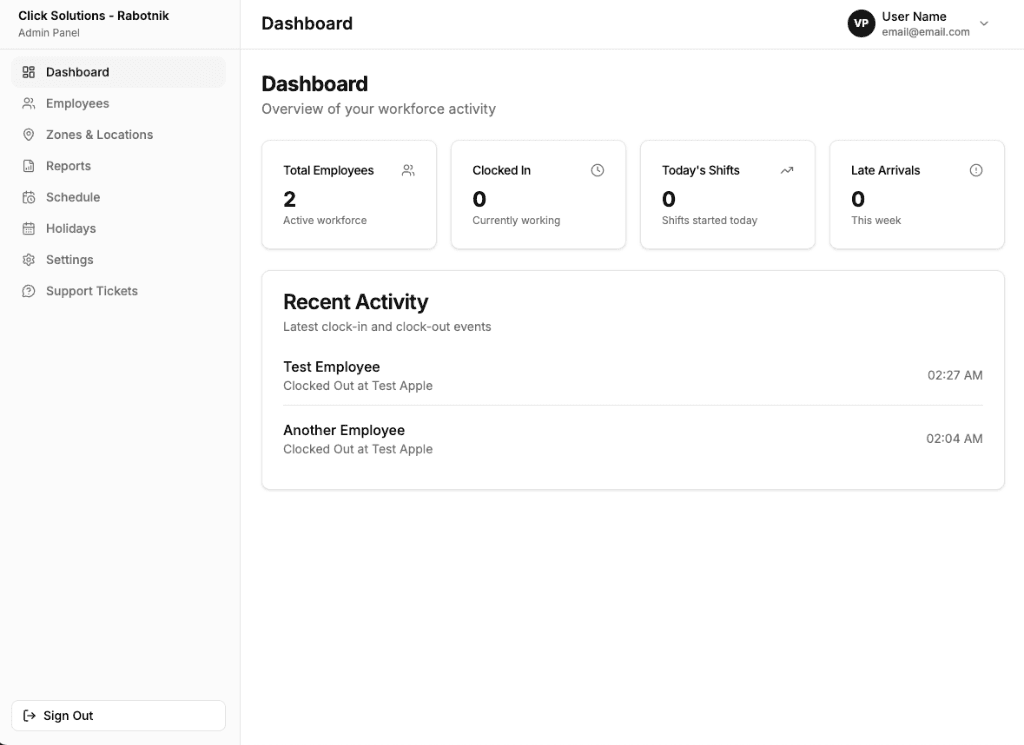Image resolution: width=1024 pixels, height=745 pixels.
Task: Open the Employees menu entry
Action: pos(76,103)
